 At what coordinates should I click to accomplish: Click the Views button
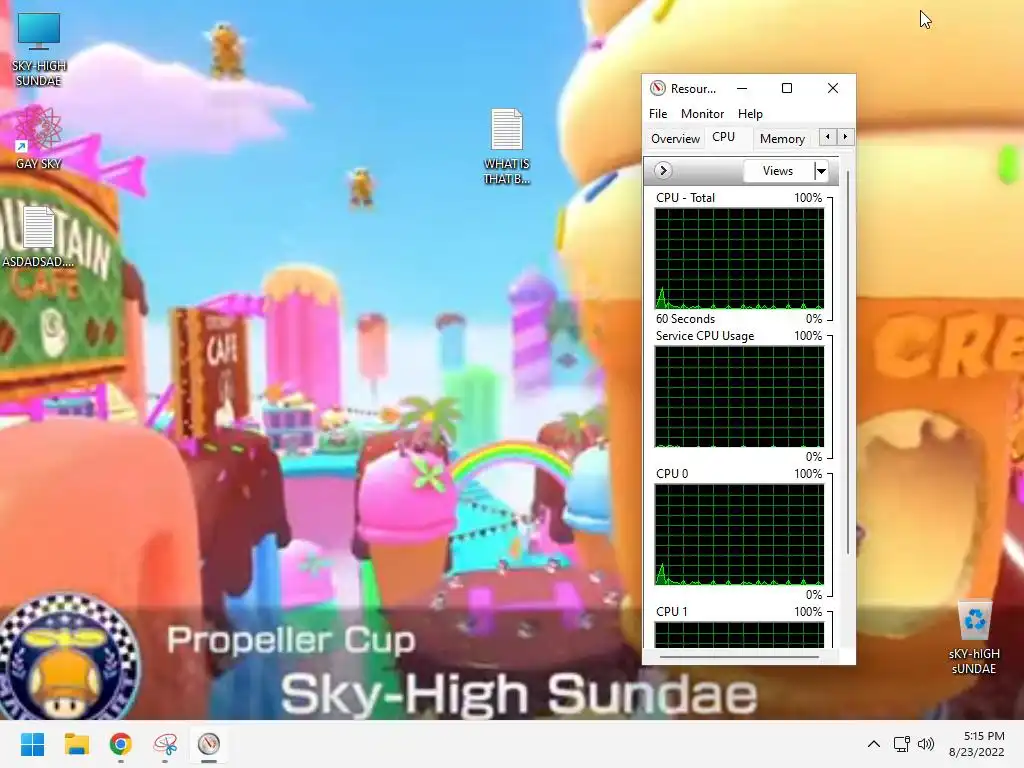(x=778, y=170)
